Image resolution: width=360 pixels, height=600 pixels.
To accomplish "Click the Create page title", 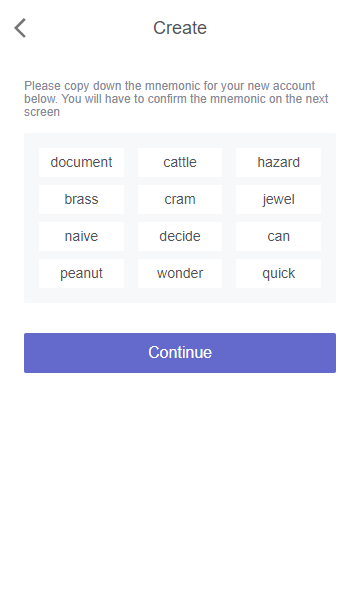I will (x=180, y=28).
